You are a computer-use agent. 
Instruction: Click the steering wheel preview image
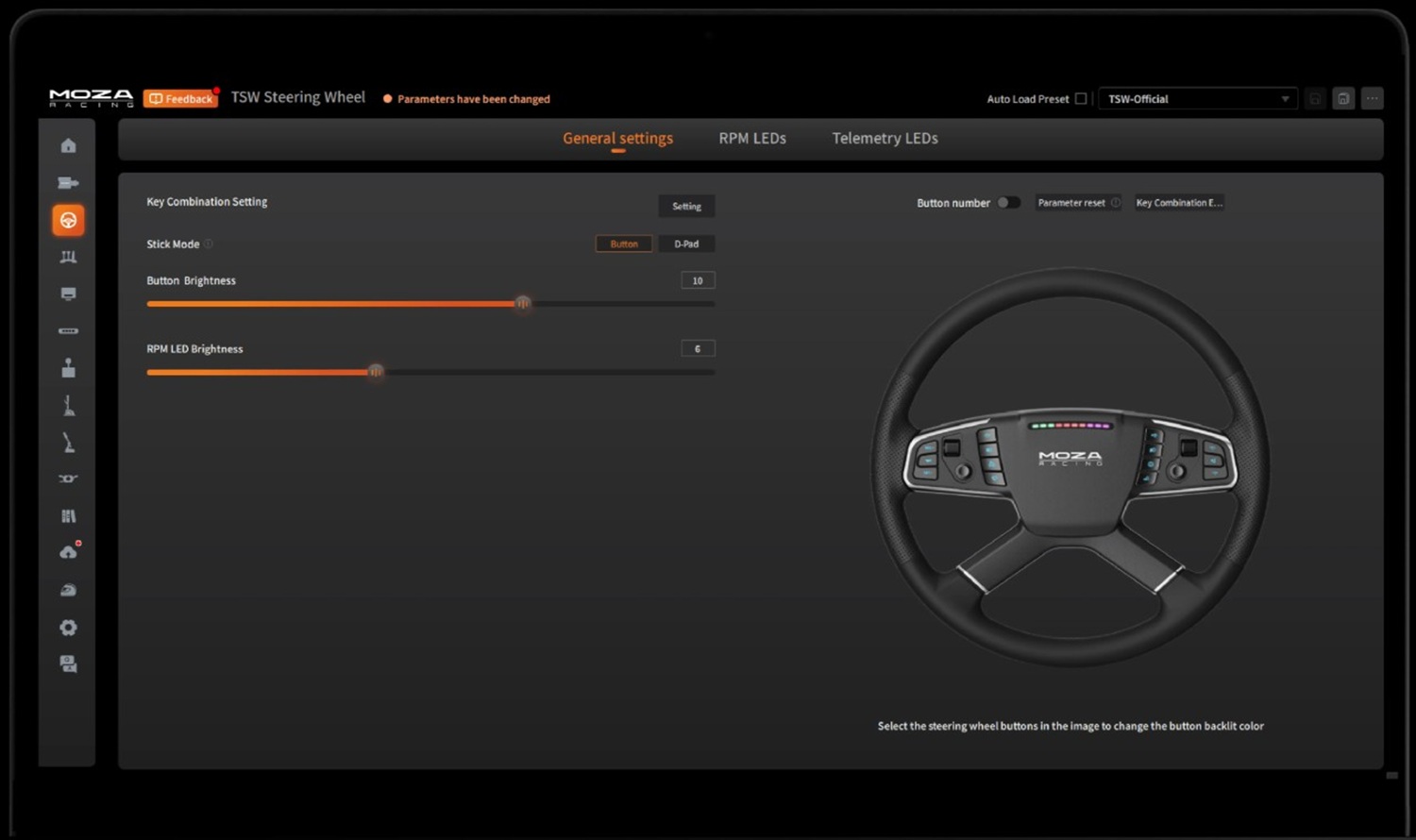coord(1070,468)
